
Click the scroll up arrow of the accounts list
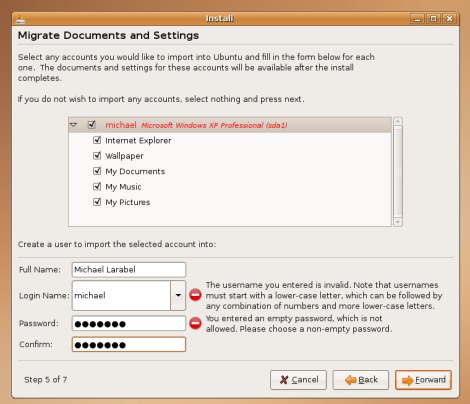tap(398, 121)
